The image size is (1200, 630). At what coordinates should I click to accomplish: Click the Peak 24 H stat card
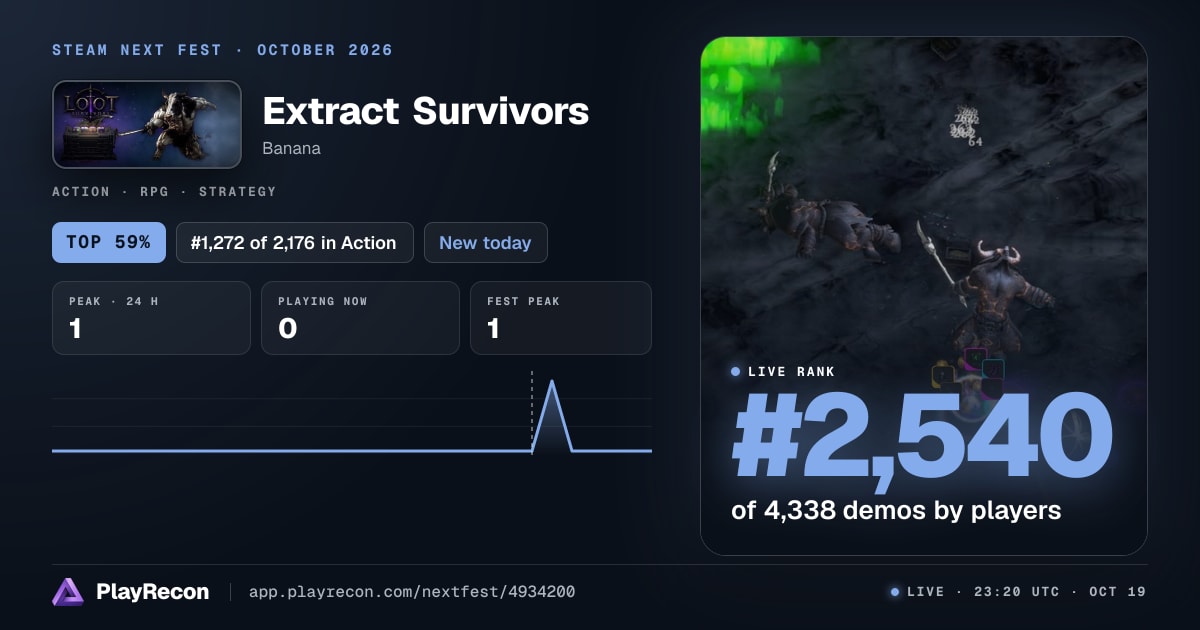pyautogui.click(x=151, y=318)
